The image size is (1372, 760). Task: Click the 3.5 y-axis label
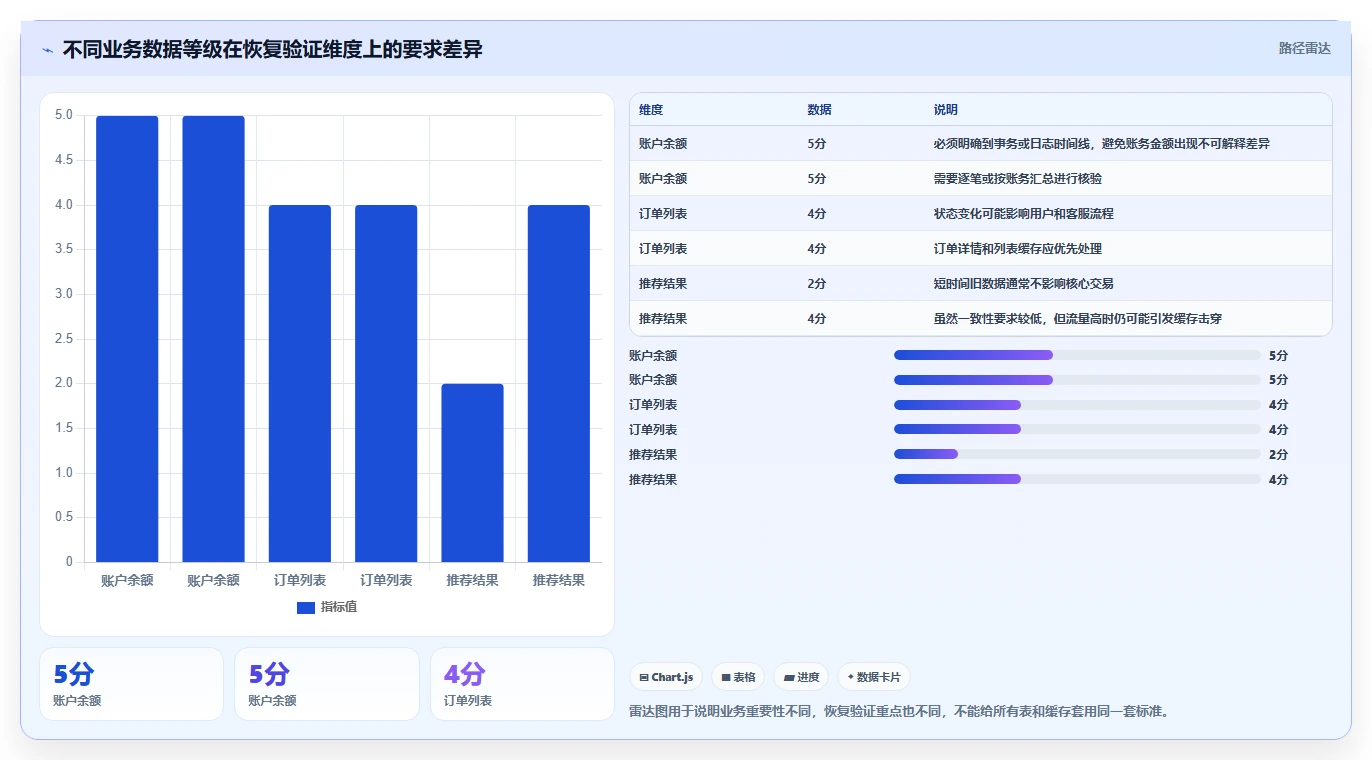64,249
